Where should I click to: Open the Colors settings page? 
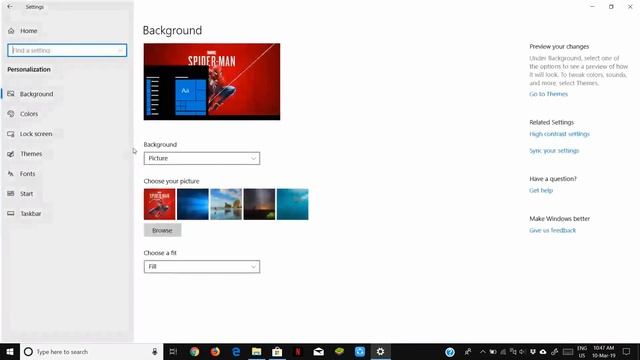(29, 114)
